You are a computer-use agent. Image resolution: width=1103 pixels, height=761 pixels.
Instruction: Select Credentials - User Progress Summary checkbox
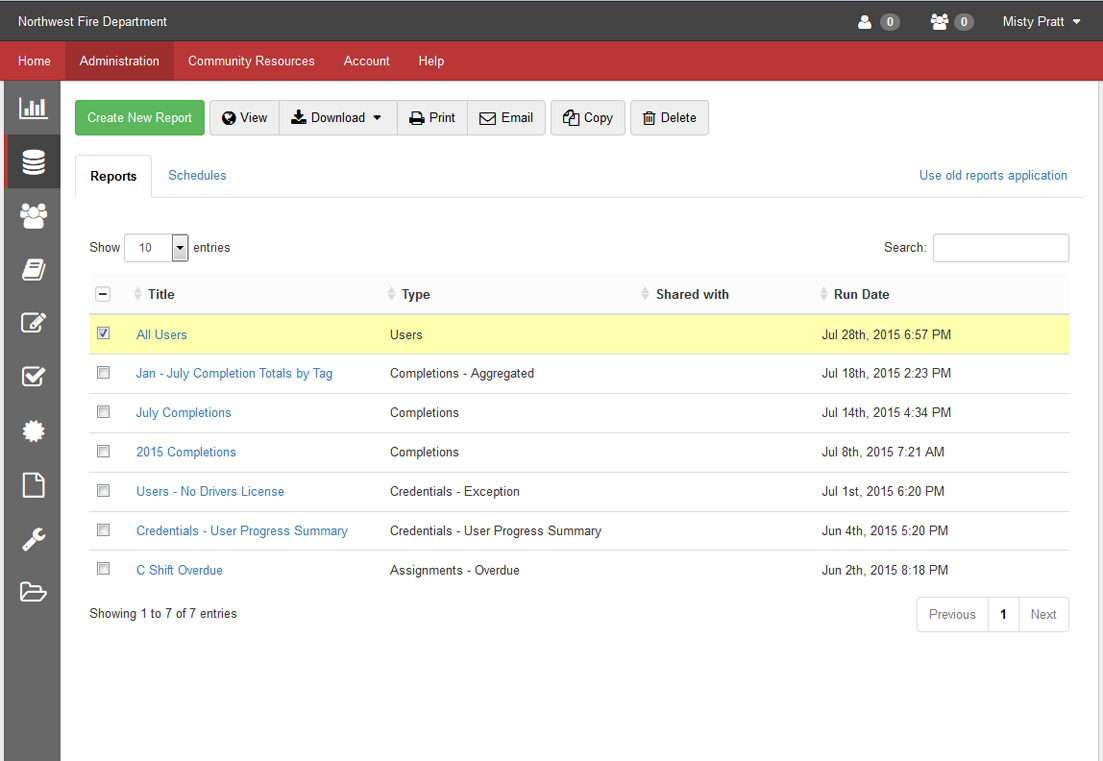103,530
